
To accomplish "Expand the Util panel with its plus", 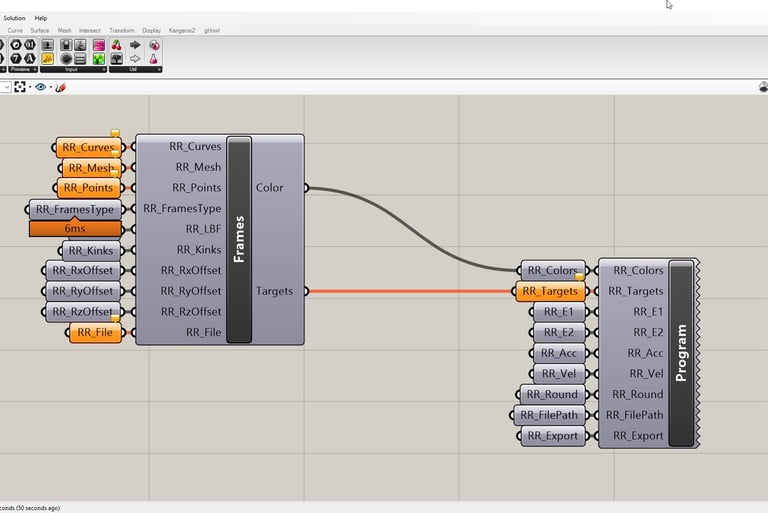I will point(159,70).
